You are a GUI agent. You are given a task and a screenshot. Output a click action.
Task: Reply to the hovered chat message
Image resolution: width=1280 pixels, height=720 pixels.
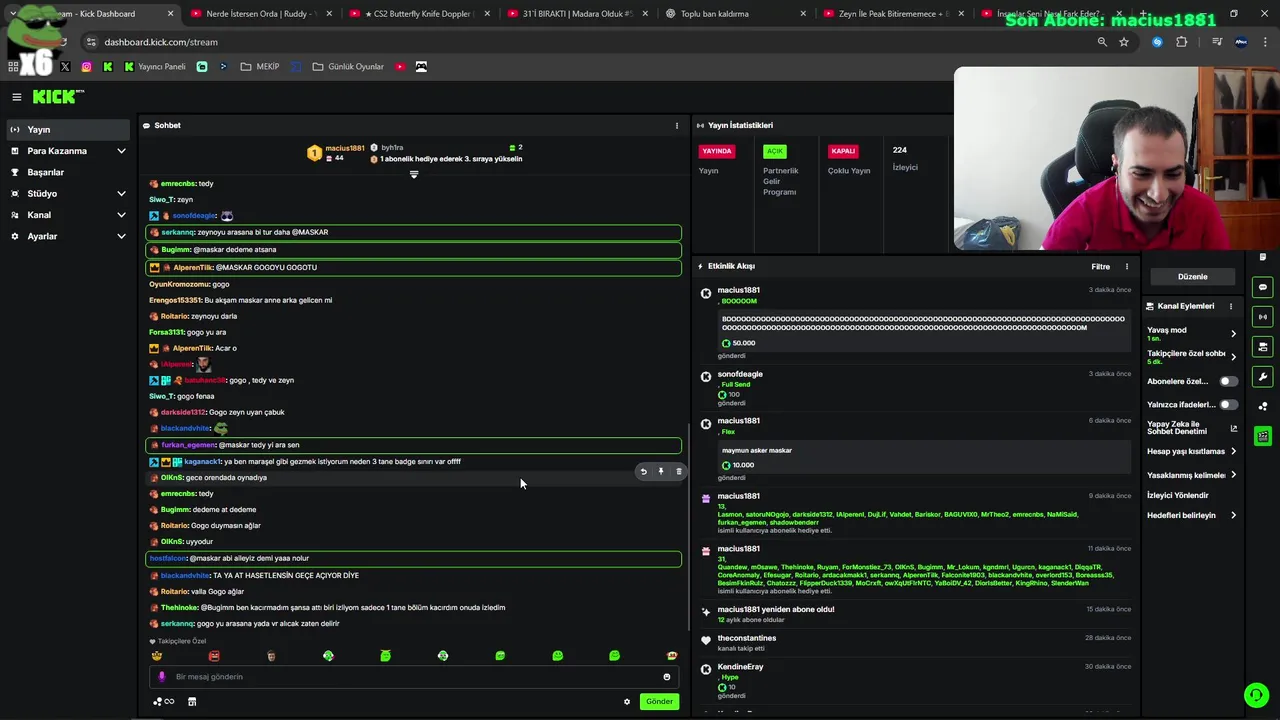click(643, 472)
